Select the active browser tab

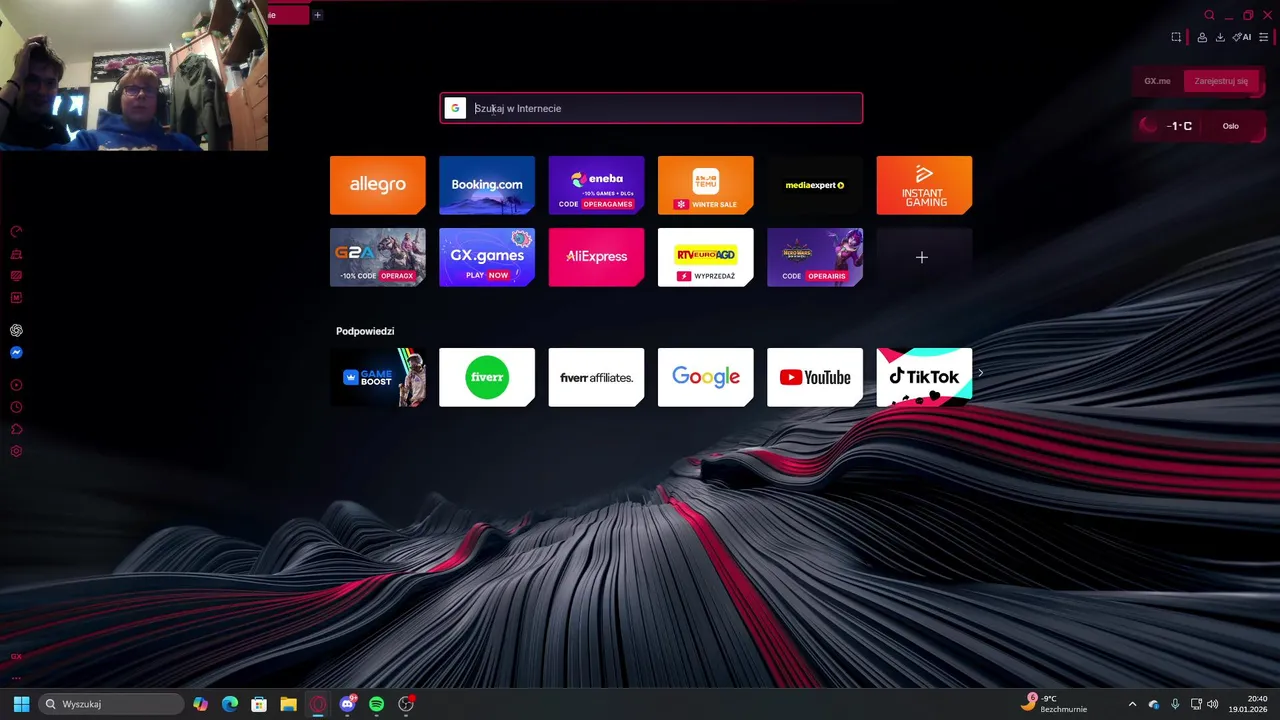(x=288, y=15)
